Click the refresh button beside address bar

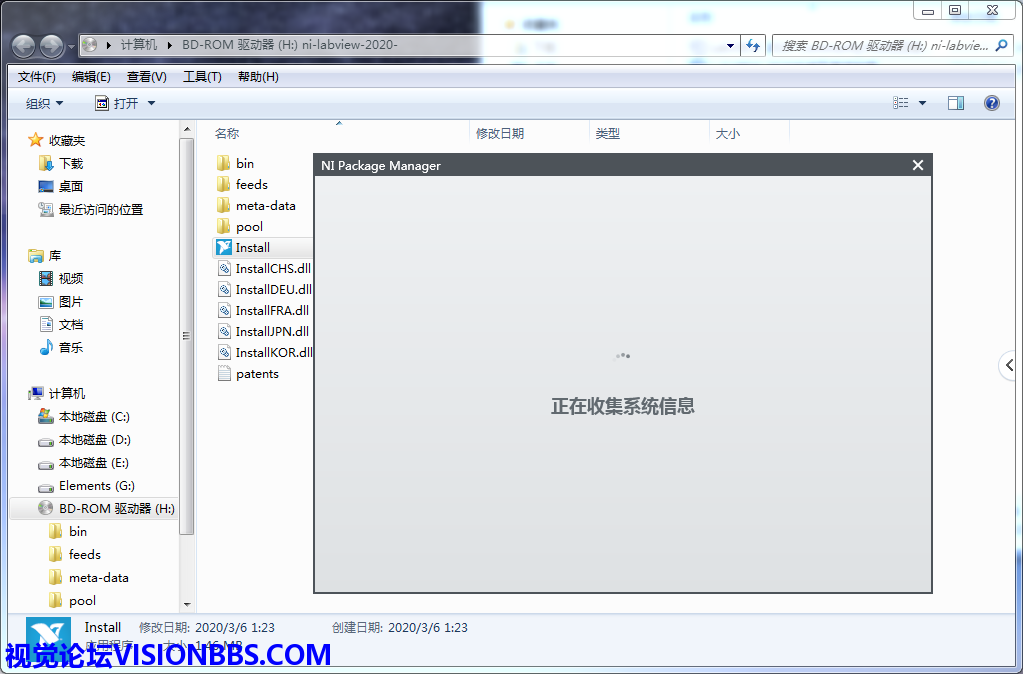[754, 46]
